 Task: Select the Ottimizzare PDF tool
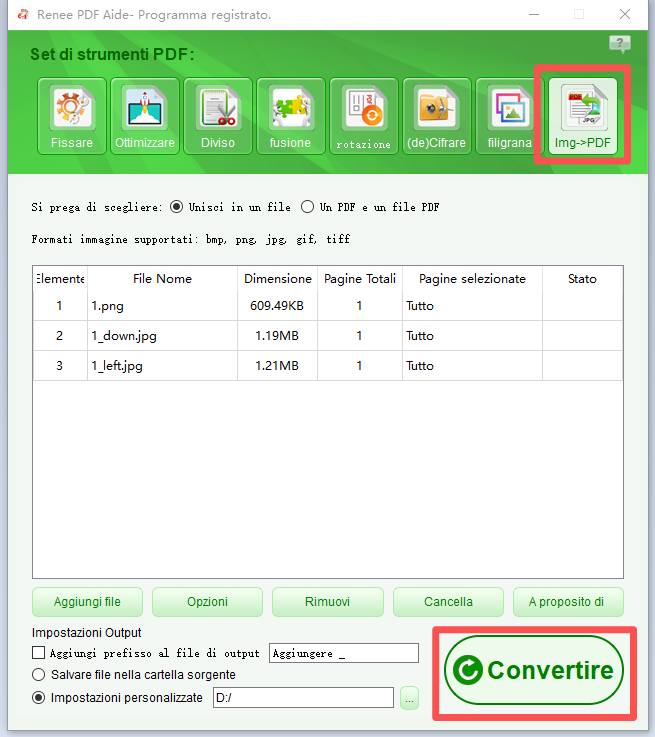point(145,115)
